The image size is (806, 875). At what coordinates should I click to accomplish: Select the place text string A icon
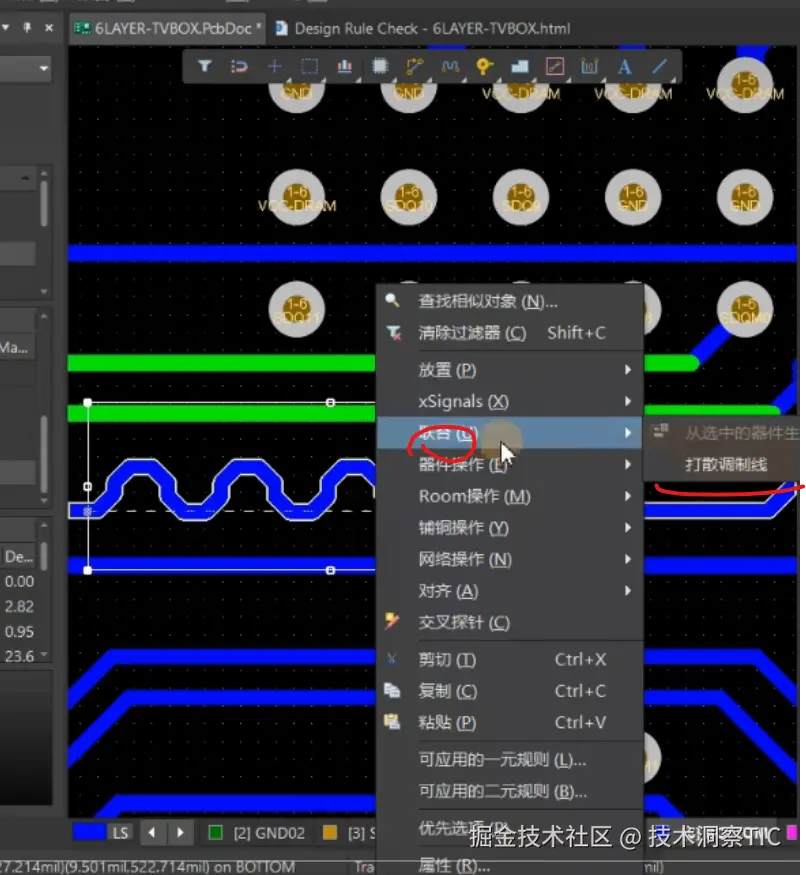[x=624, y=66]
